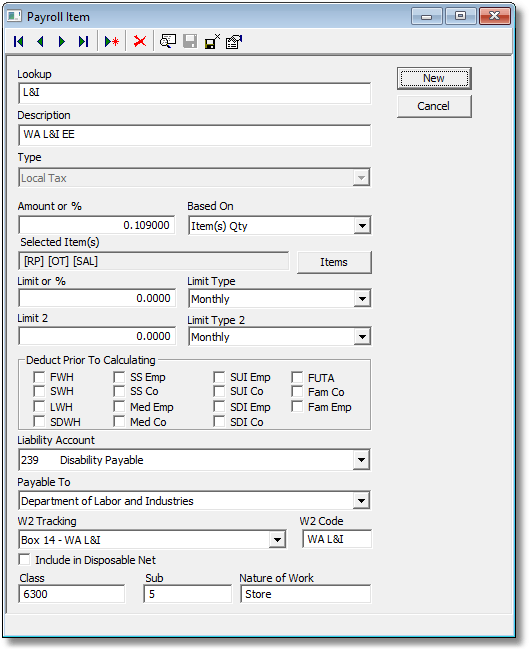Click the Sub field
Screen dimensions: 530x652
(x=187, y=594)
